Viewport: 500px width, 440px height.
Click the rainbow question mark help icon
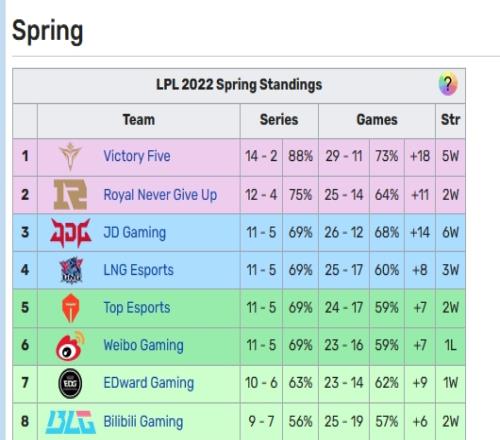click(448, 84)
